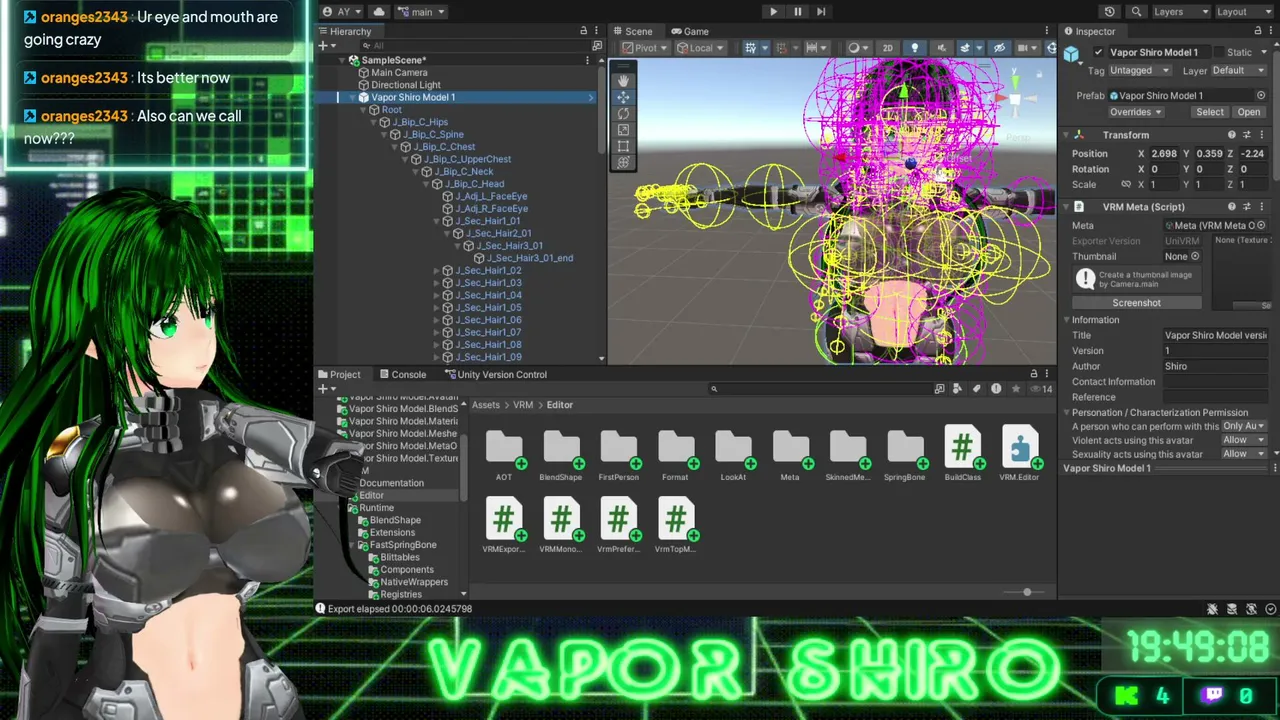Collapse the Transform component foldout

[x=1067, y=135]
